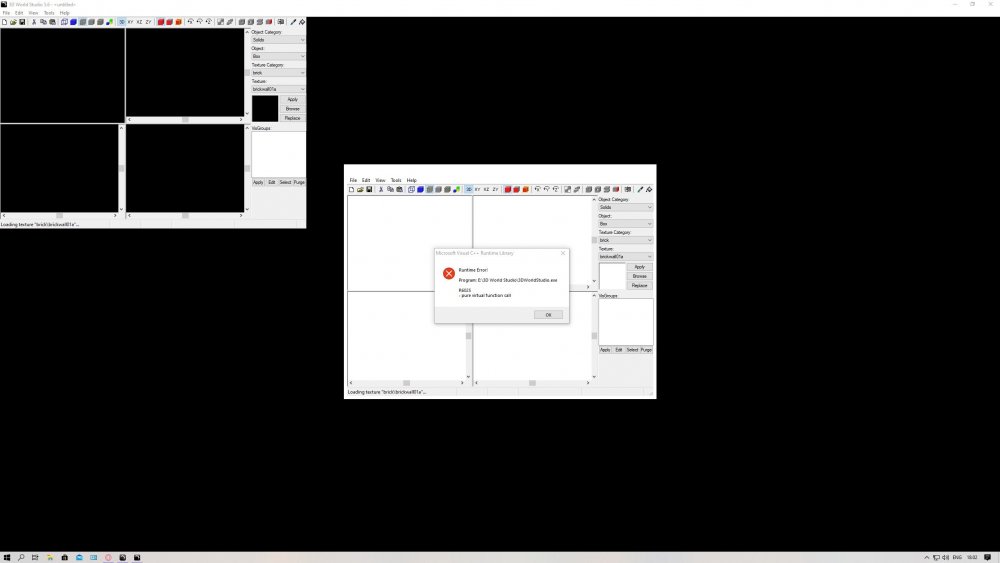Viewport: 1000px width, 563px height.
Task: Select four-view layout icon in black-viewport window
Action: 64,22
